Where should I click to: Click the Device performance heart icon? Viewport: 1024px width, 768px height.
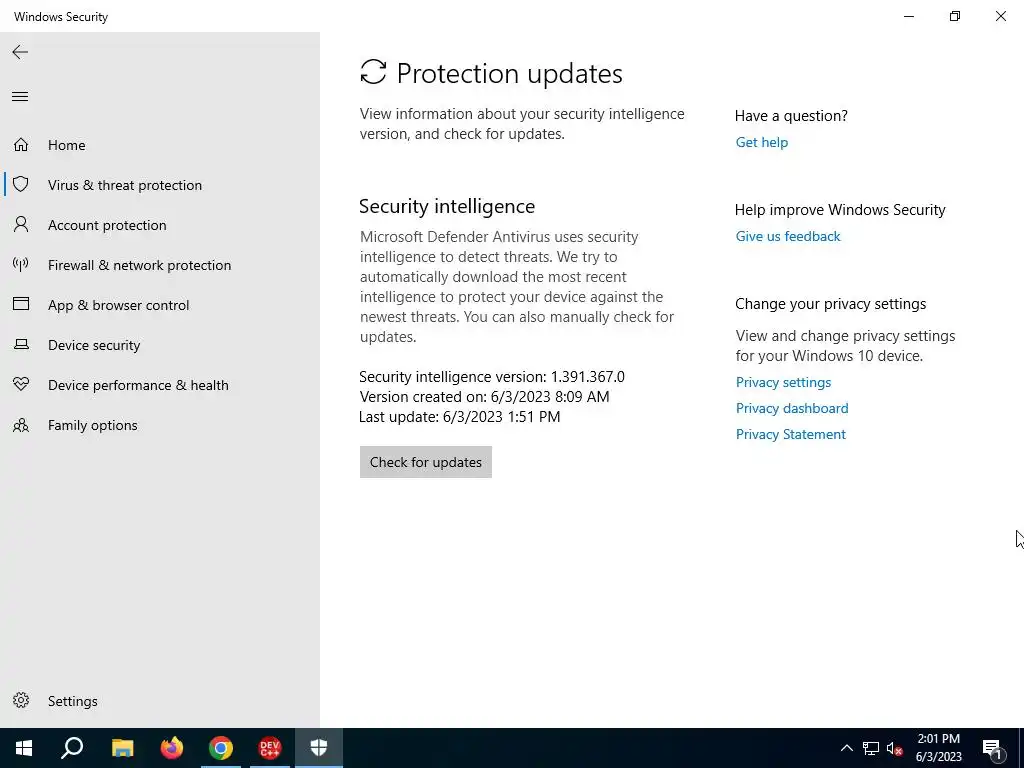pos(21,385)
